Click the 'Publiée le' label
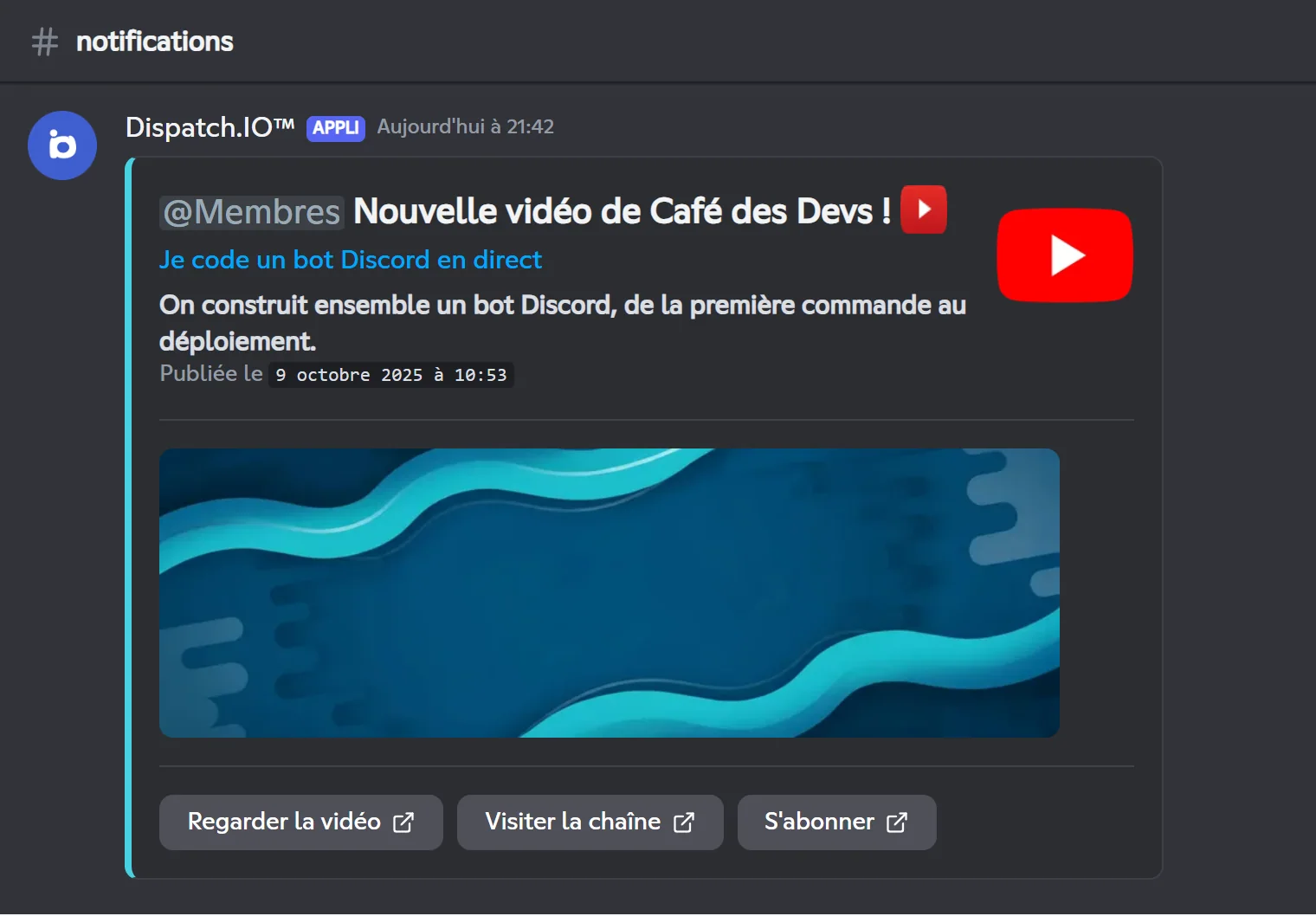 (x=211, y=373)
